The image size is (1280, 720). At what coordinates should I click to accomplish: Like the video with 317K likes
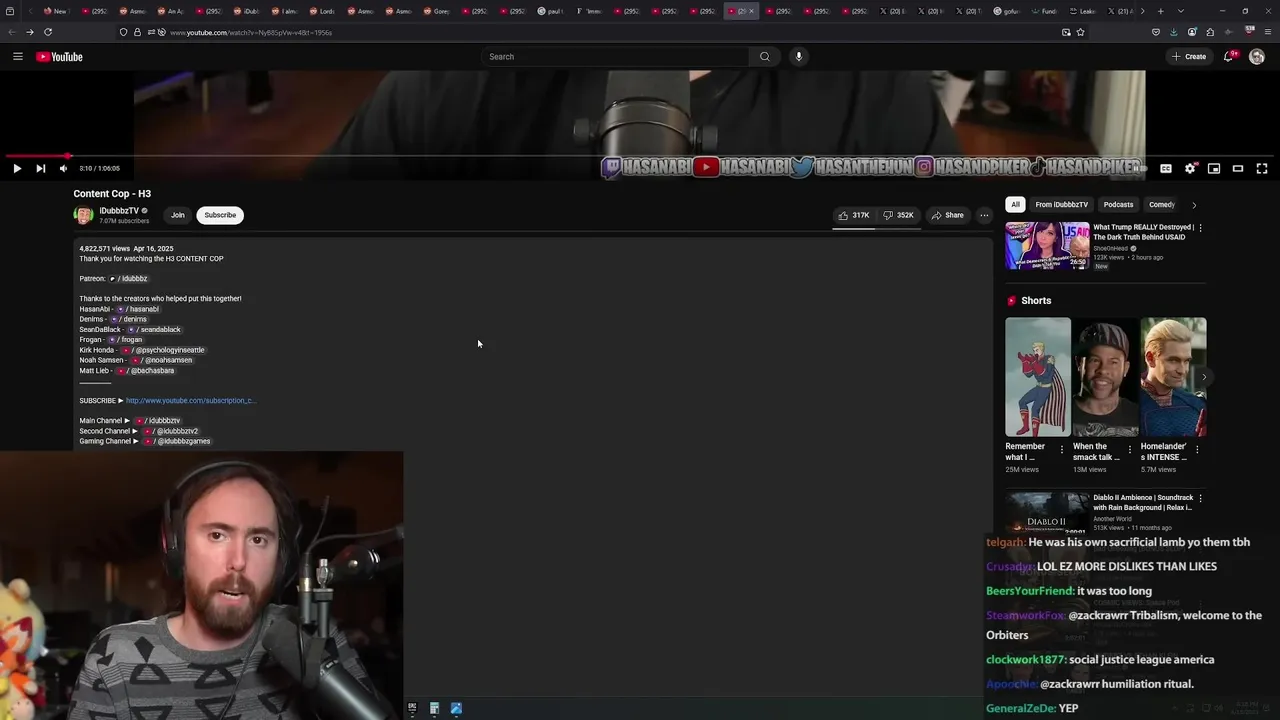[x=854, y=215]
